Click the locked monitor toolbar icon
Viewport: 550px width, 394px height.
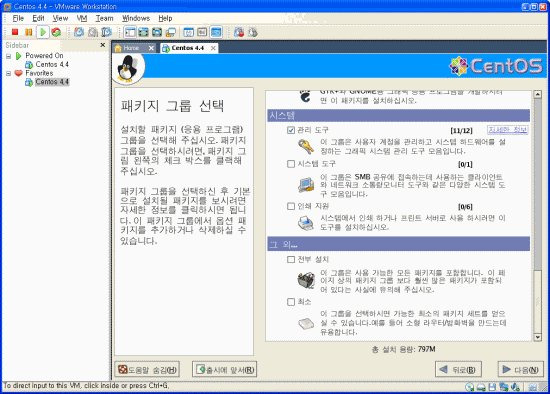[170, 32]
